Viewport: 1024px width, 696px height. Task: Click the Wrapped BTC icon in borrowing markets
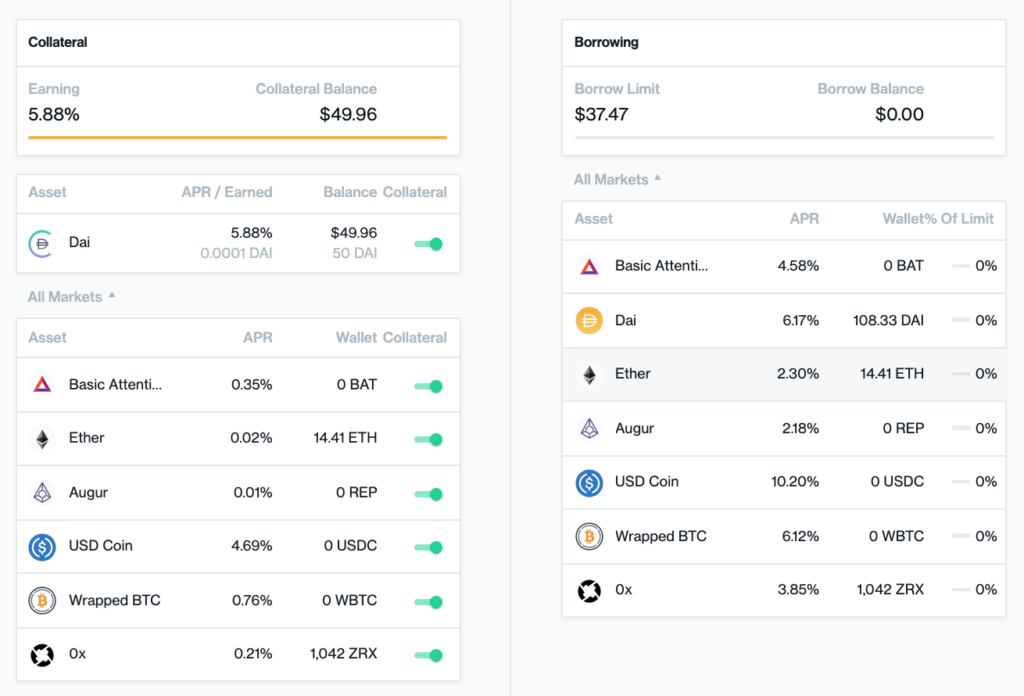click(589, 536)
